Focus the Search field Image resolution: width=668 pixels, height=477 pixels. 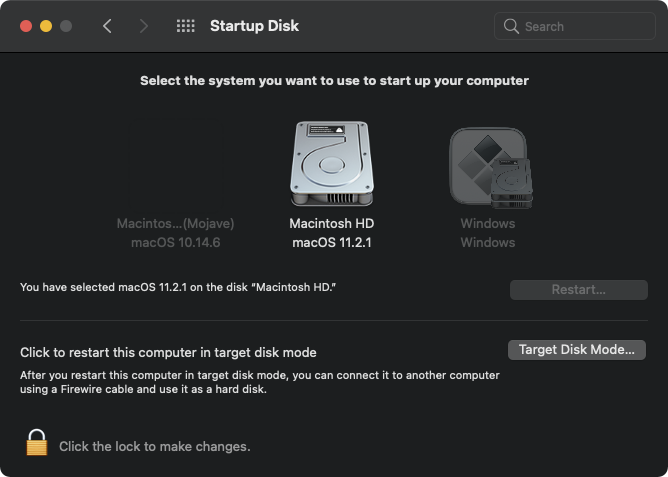click(x=575, y=26)
